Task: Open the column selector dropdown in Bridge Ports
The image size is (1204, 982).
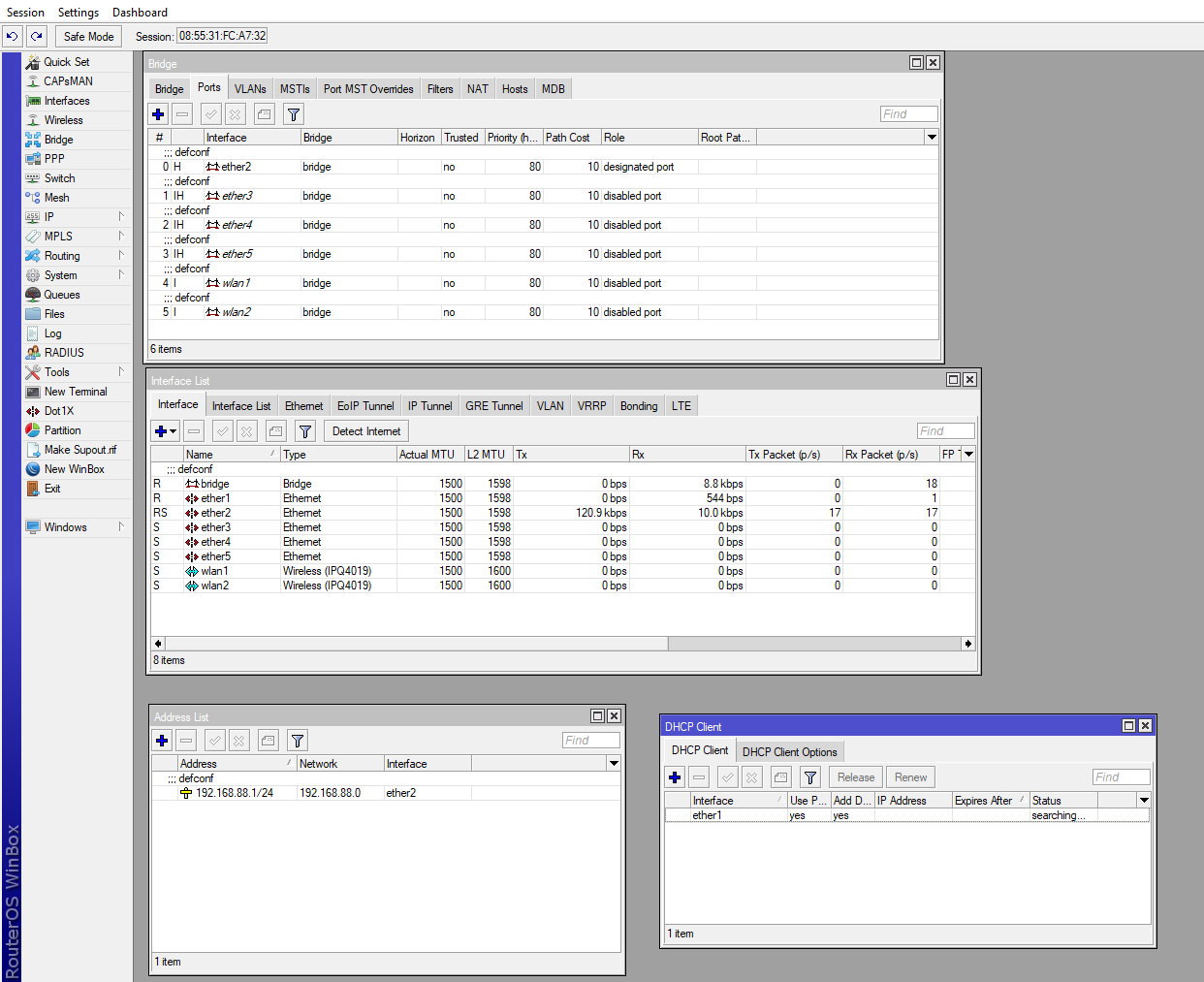Action: 930,137
